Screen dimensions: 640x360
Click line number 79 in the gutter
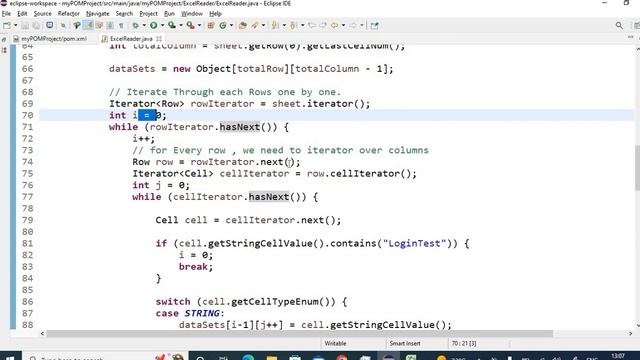coord(27,220)
